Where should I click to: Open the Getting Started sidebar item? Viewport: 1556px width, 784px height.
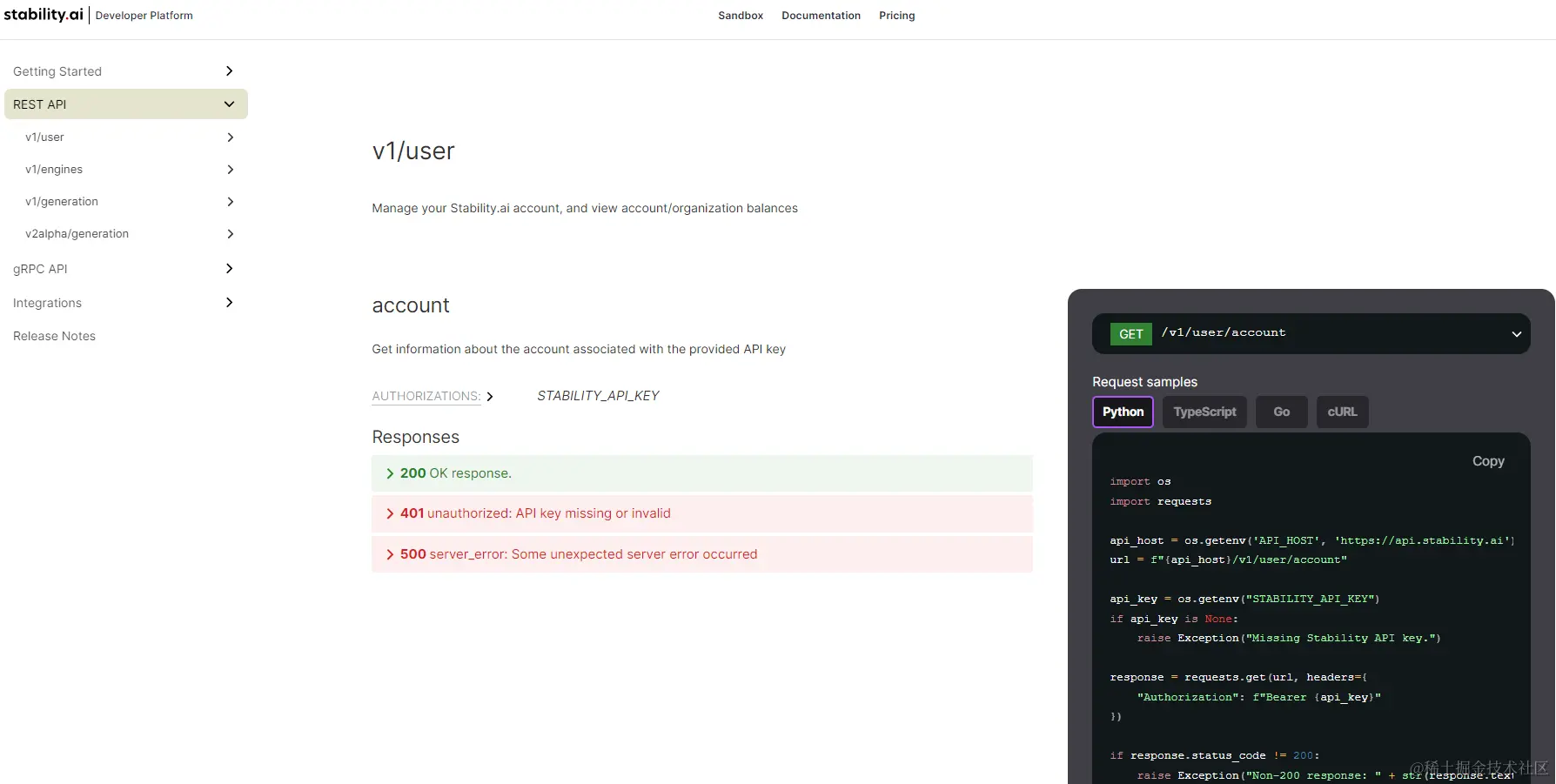click(x=57, y=71)
